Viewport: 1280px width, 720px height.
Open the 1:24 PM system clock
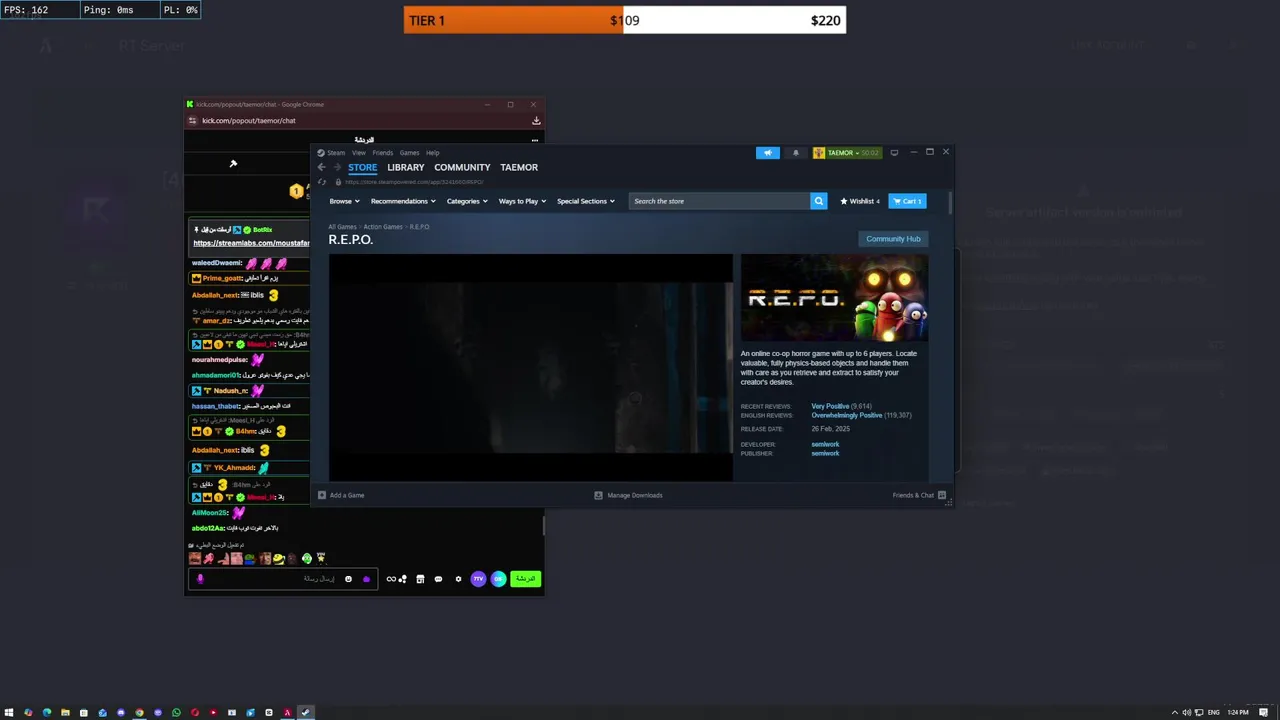1238,712
